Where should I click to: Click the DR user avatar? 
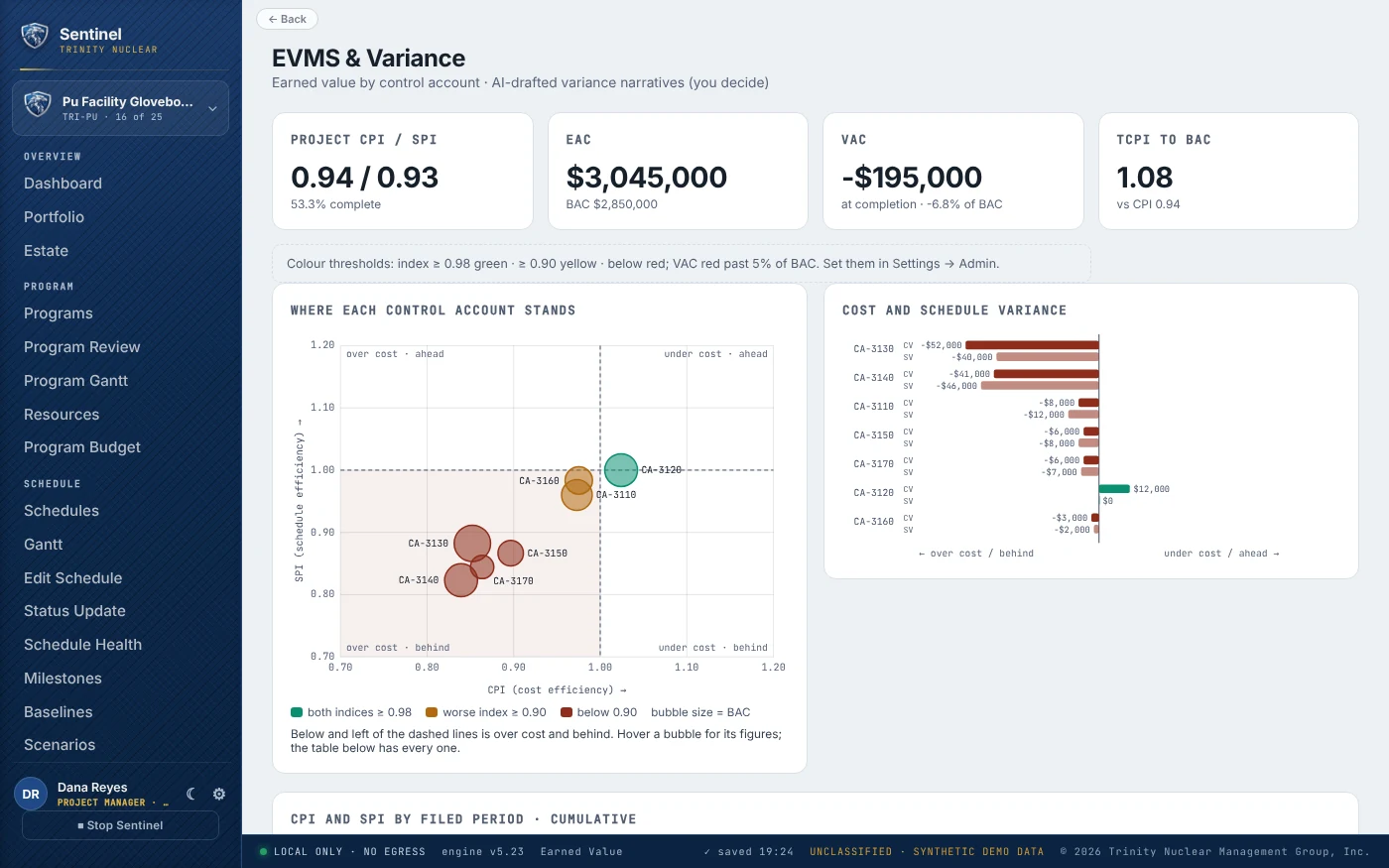[x=31, y=794]
